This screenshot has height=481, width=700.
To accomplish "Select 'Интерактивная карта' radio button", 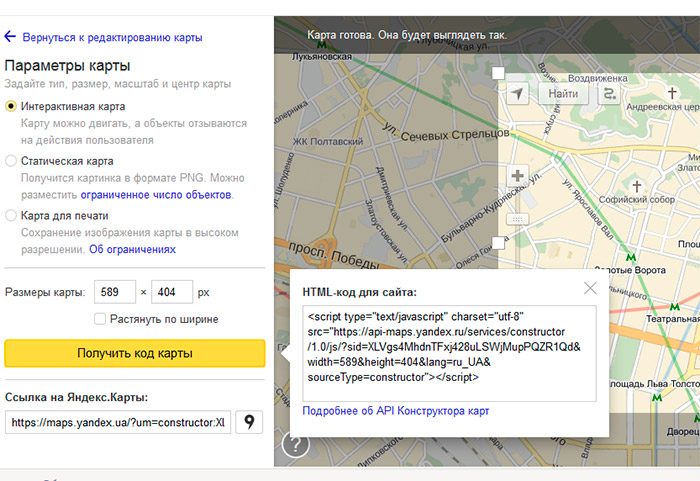I will (x=11, y=106).
